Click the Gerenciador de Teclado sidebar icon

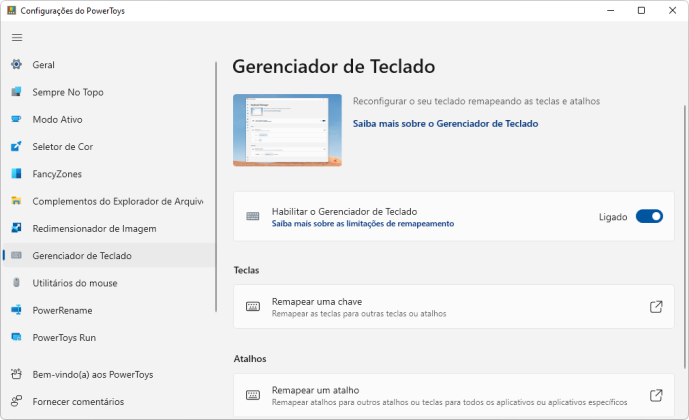pos(16,255)
